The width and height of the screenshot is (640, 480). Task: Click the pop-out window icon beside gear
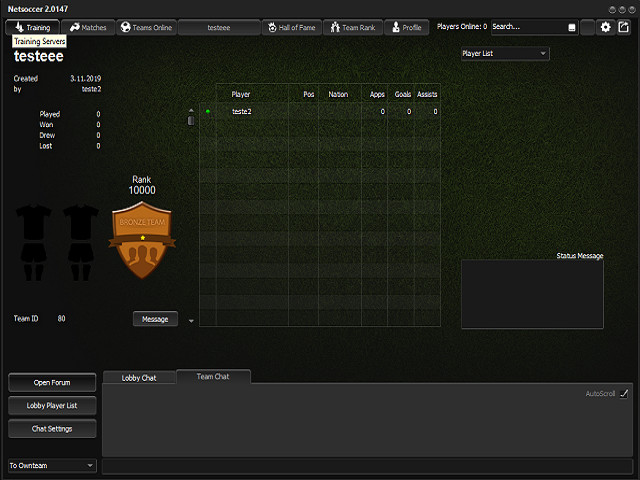pyautogui.click(x=625, y=27)
